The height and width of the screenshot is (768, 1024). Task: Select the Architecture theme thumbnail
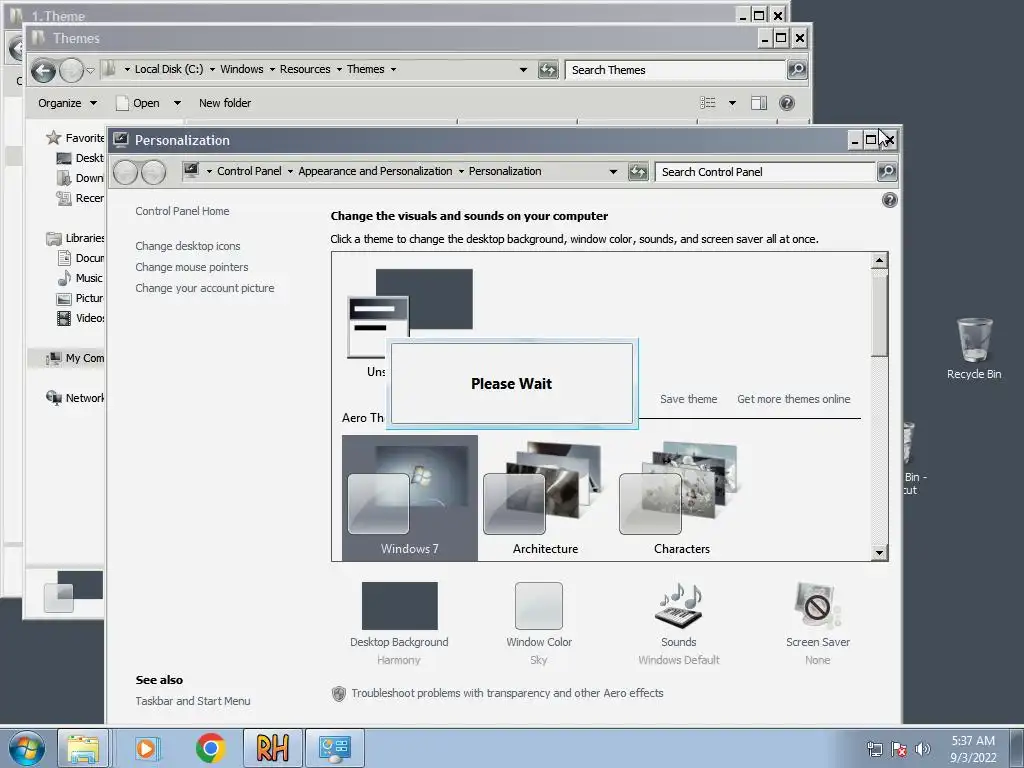tap(545, 498)
